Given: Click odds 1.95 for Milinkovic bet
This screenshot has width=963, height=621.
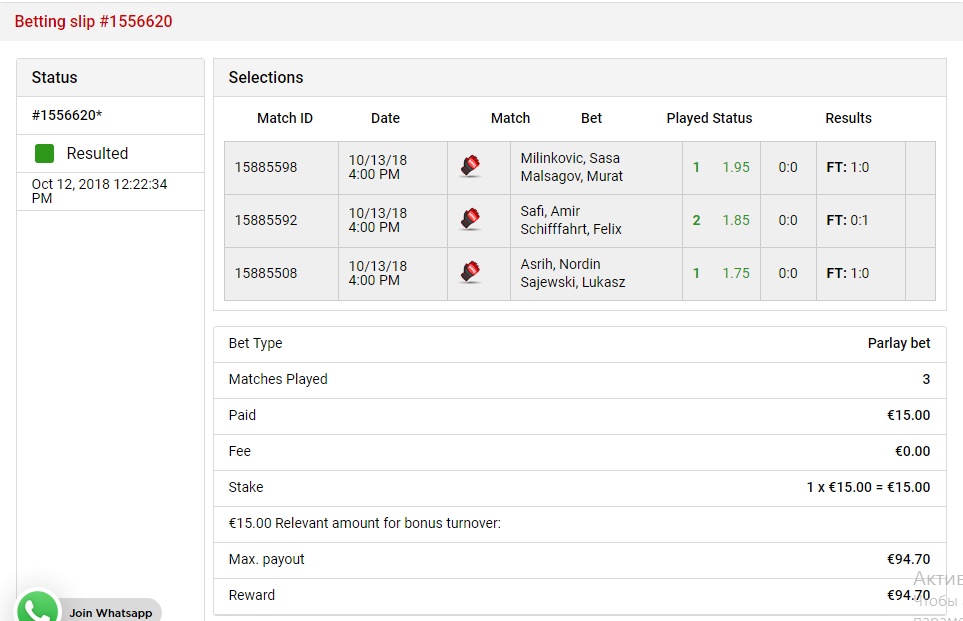Looking at the screenshot, I should pos(736,167).
